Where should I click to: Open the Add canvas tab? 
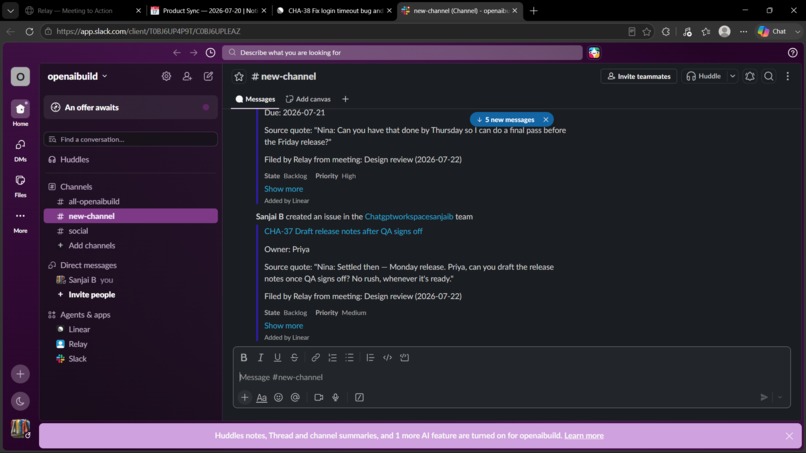click(308, 99)
